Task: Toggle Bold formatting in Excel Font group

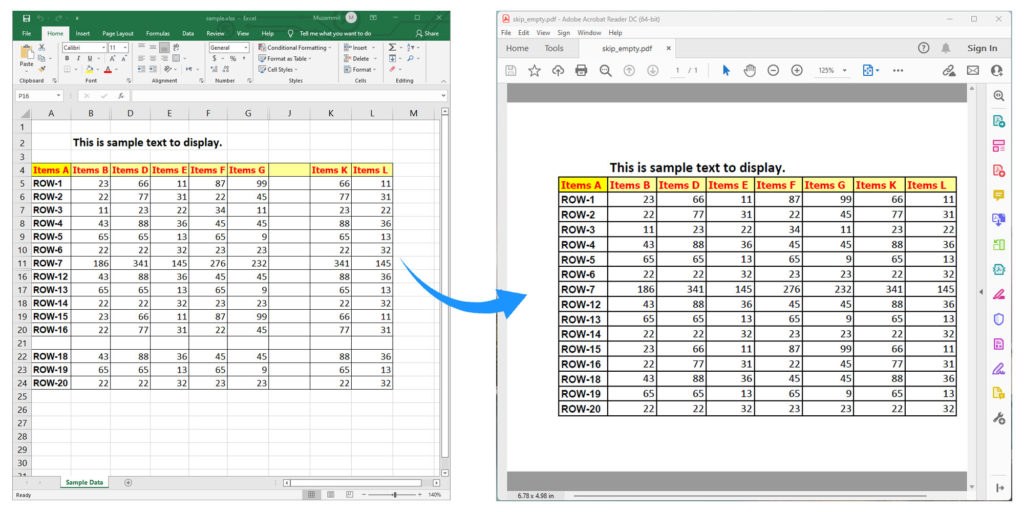Action: click(66, 59)
